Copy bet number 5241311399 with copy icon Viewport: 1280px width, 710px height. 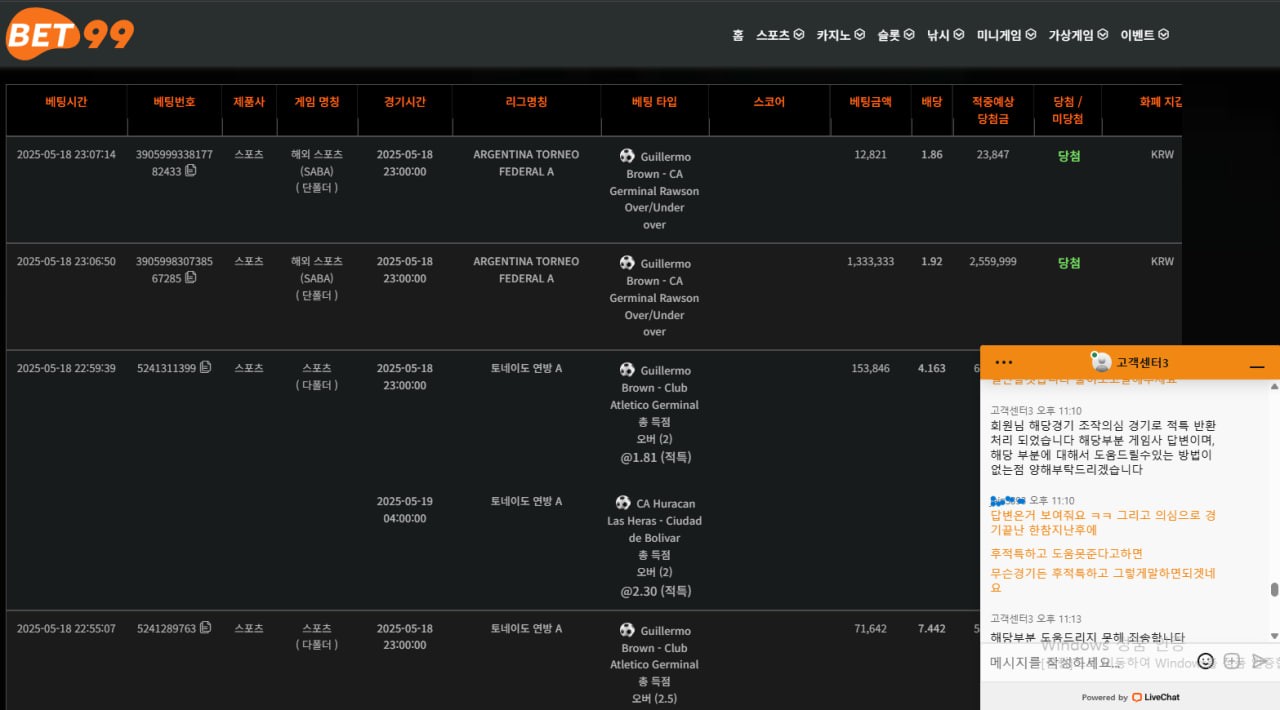[205, 367]
